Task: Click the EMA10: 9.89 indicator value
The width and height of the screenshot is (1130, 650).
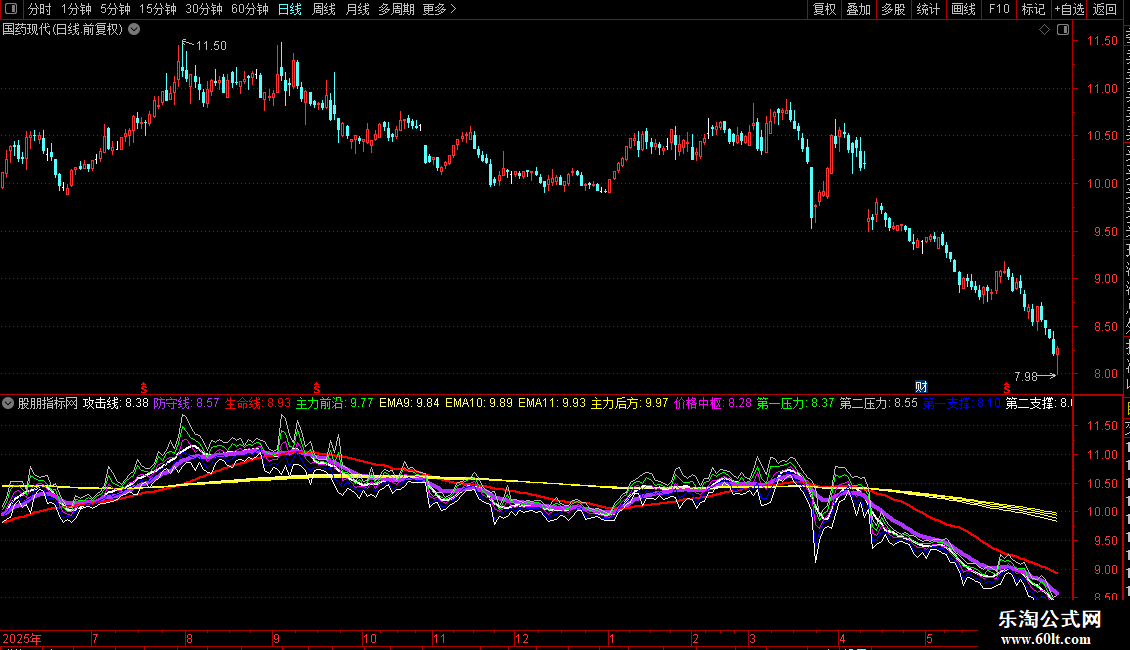Action: (479, 404)
